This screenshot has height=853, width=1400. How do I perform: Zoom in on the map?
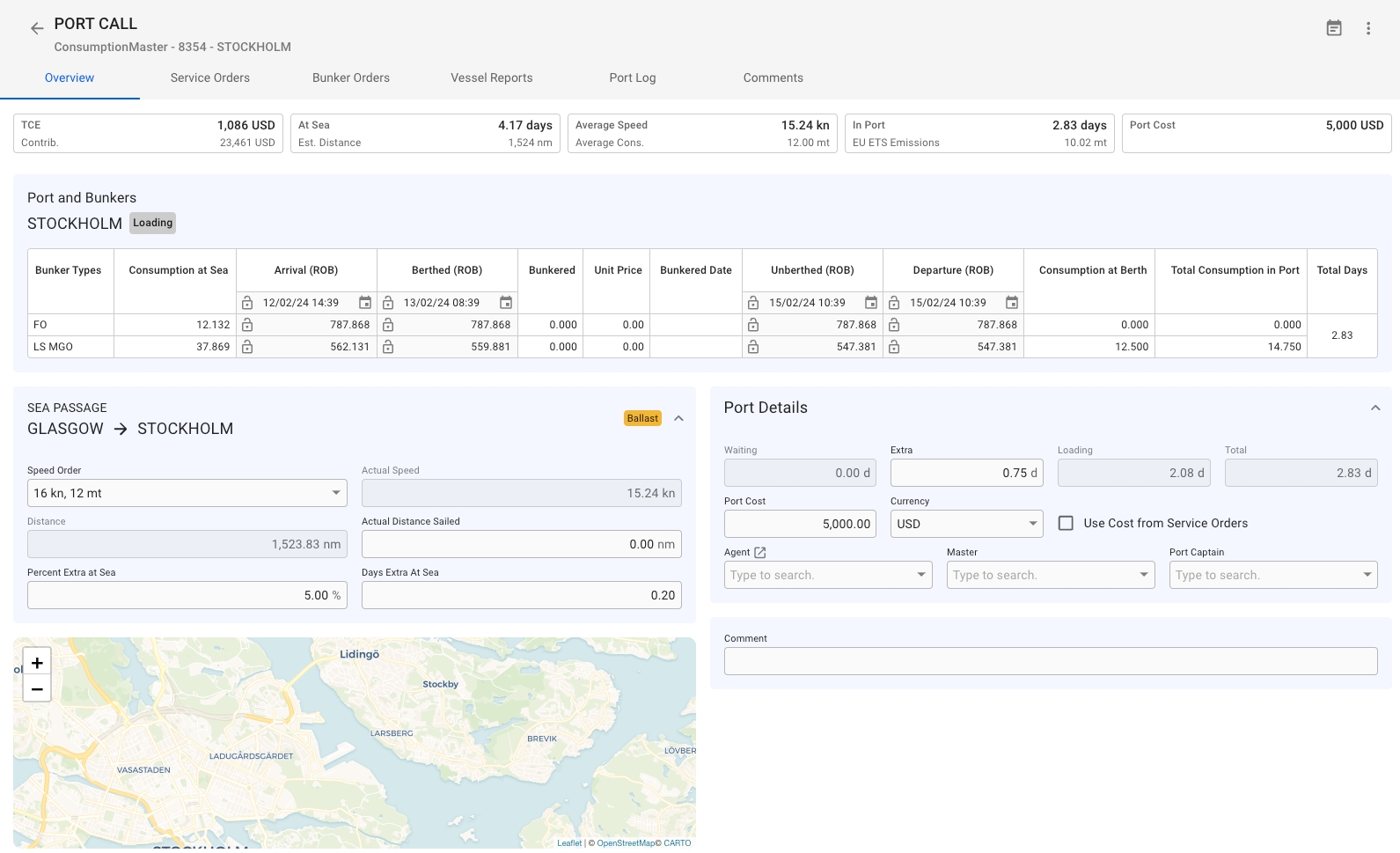(x=37, y=663)
